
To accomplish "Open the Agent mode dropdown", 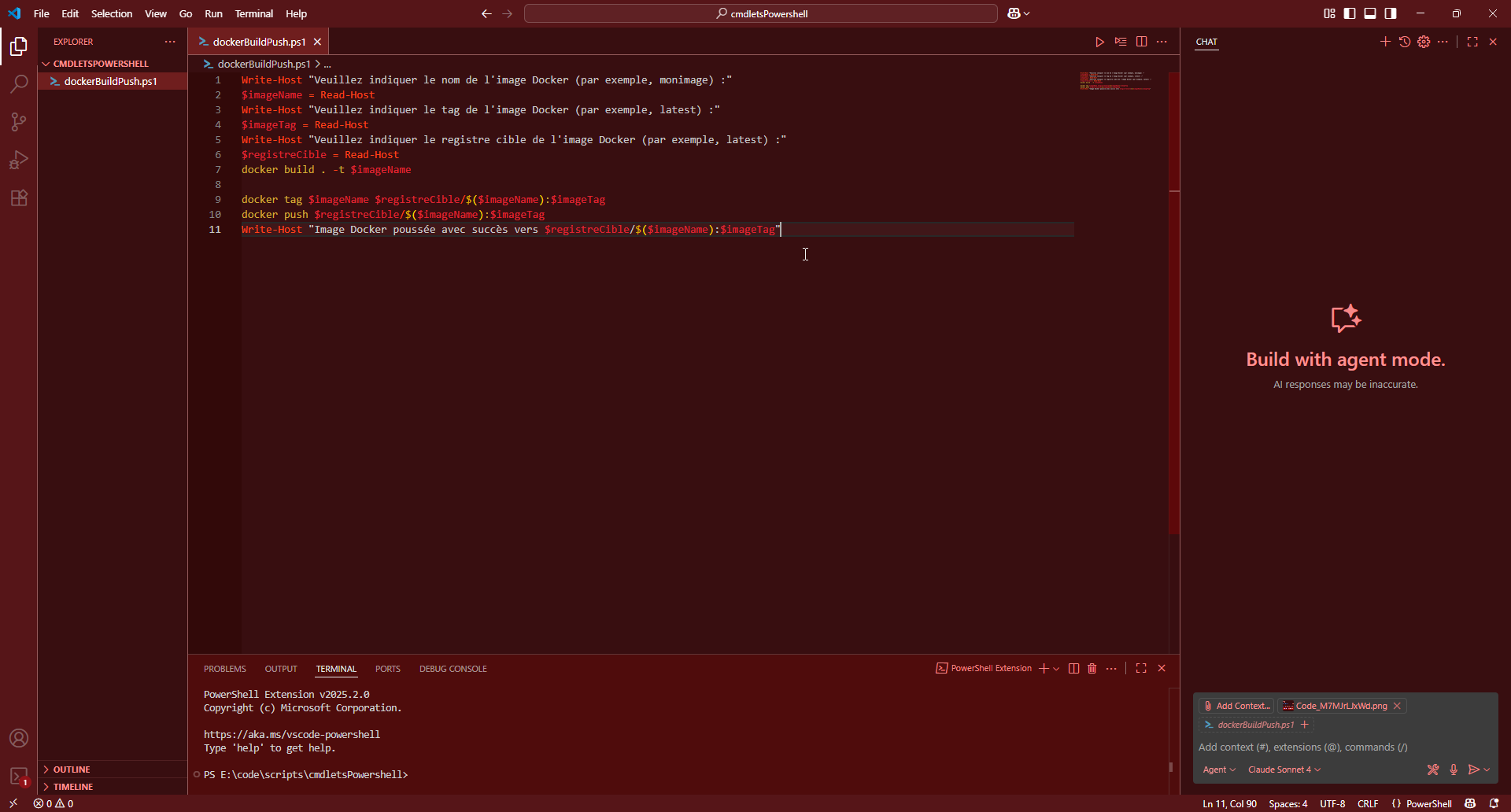I will [1219, 770].
